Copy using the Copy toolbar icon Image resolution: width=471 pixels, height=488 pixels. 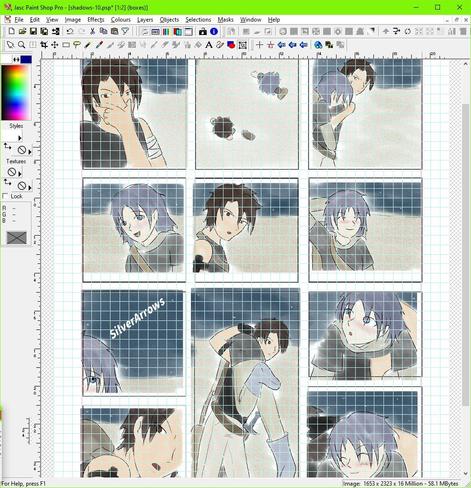click(x=104, y=31)
